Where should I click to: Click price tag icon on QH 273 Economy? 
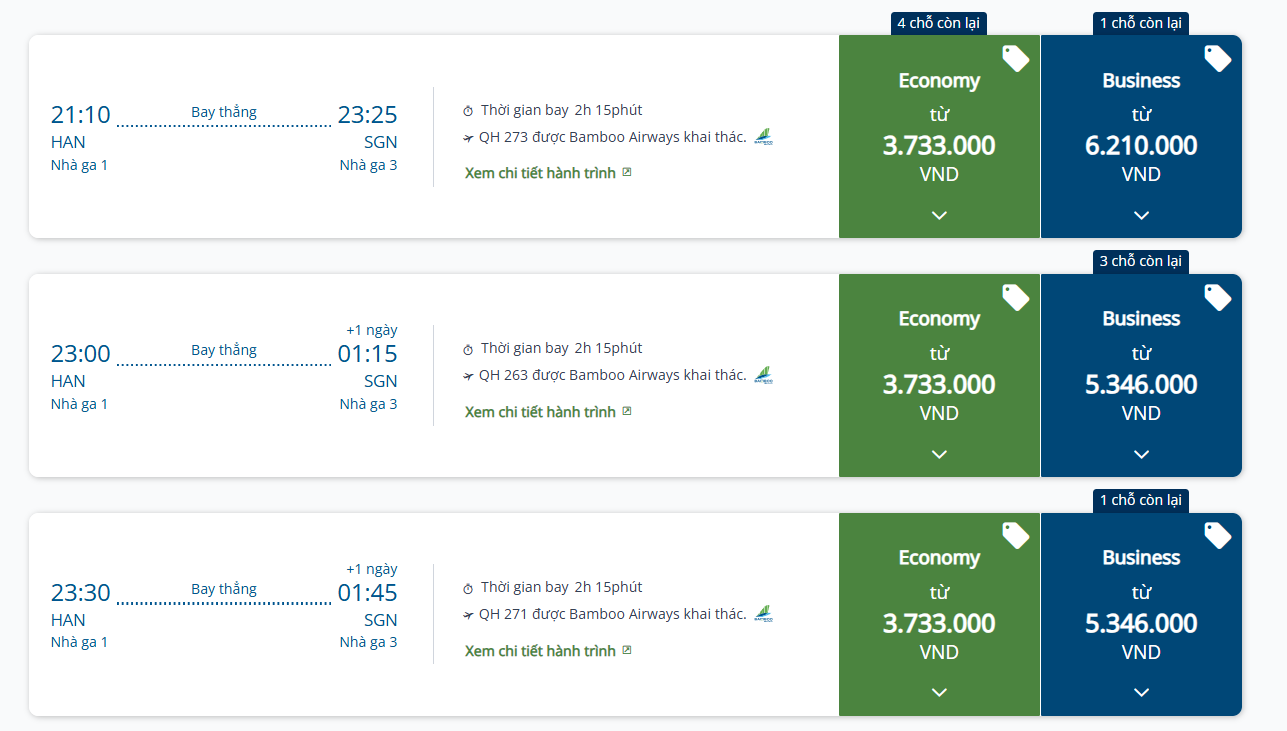(1015, 58)
